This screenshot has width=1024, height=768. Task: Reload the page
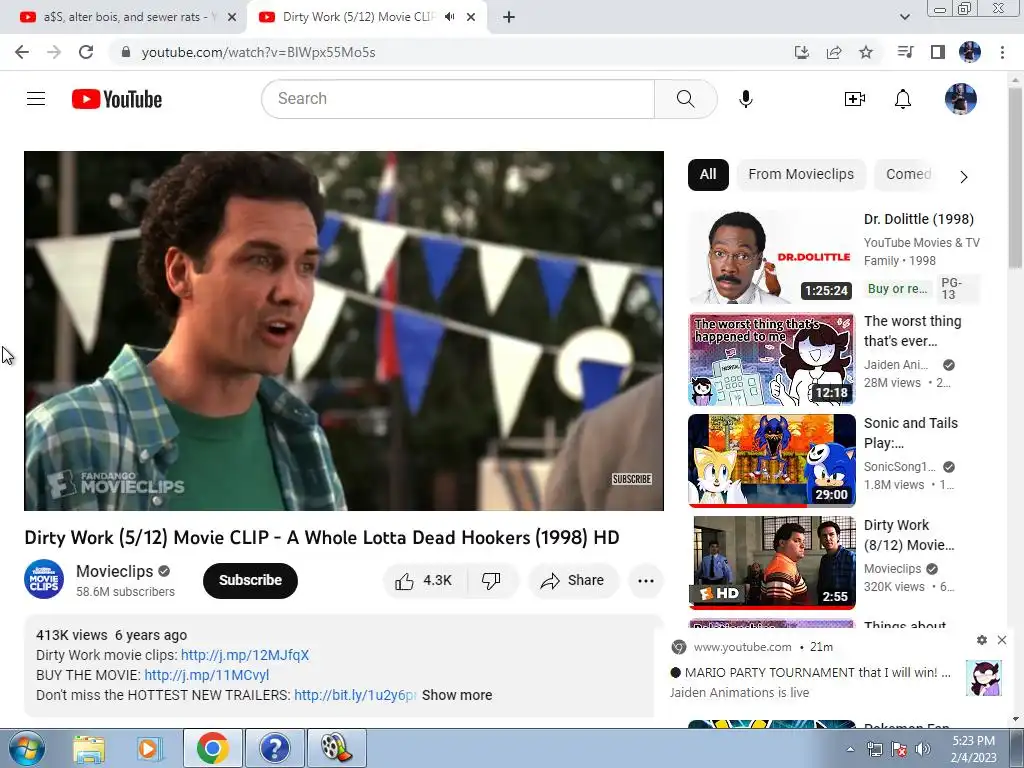pyautogui.click(x=86, y=52)
